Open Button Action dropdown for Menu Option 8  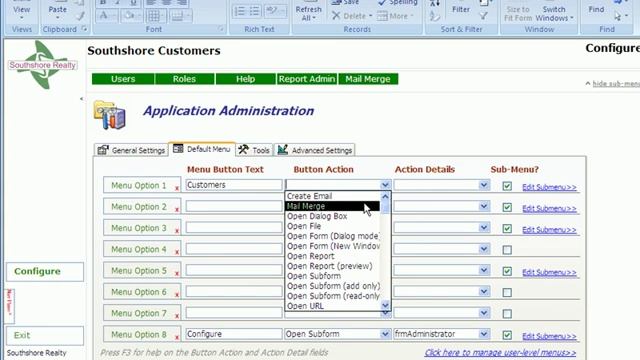pyautogui.click(x=385, y=334)
